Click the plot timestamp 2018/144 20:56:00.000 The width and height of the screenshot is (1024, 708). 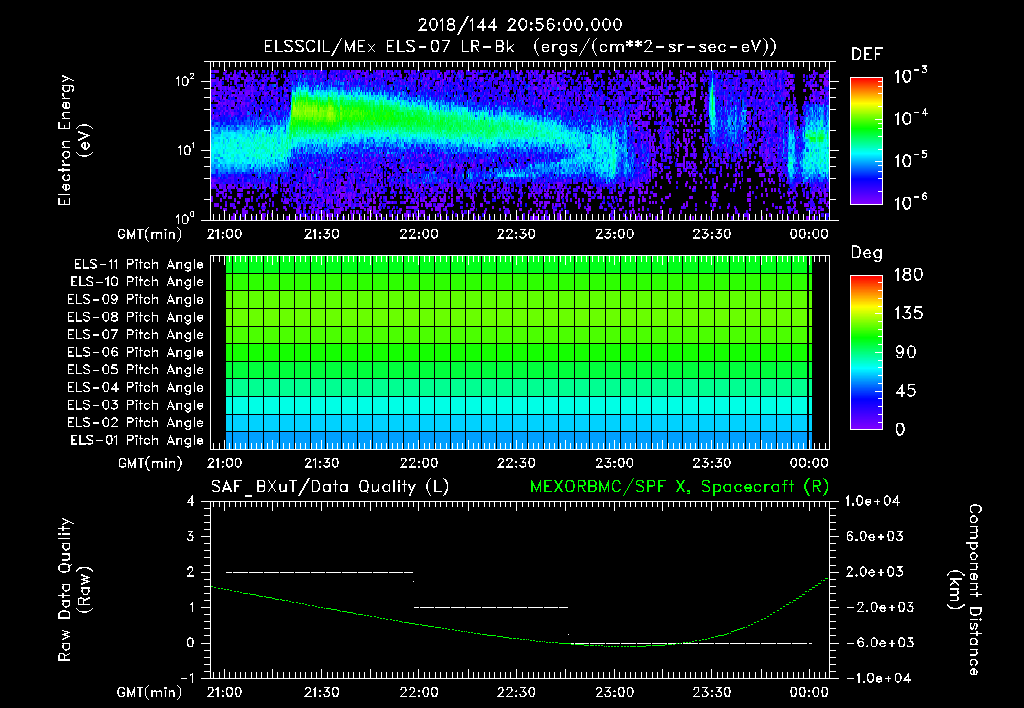coord(520,25)
